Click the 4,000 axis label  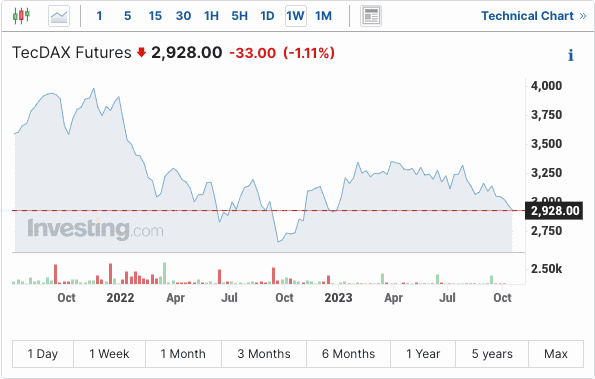546,86
